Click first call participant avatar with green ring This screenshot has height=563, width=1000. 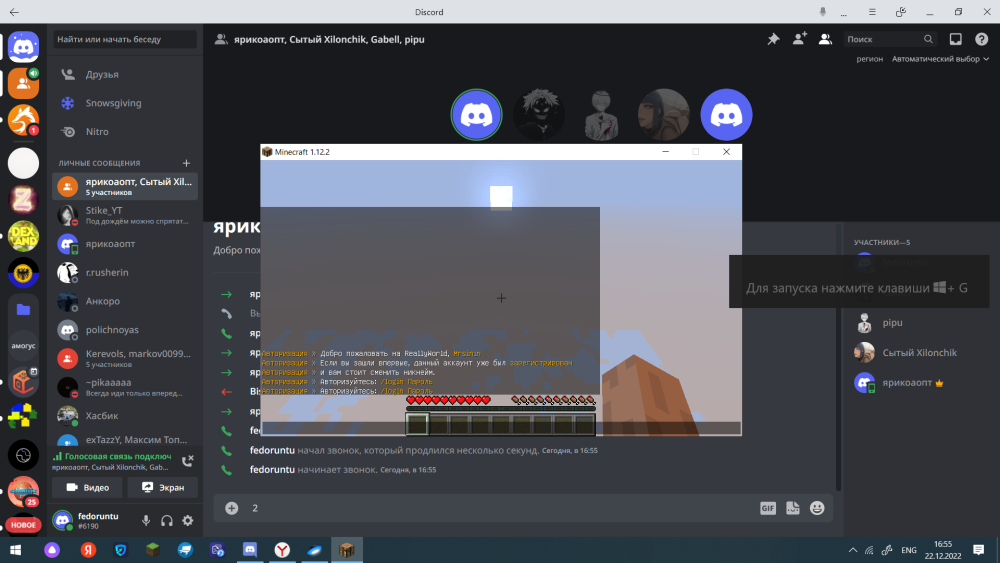click(x=476, y=115)
